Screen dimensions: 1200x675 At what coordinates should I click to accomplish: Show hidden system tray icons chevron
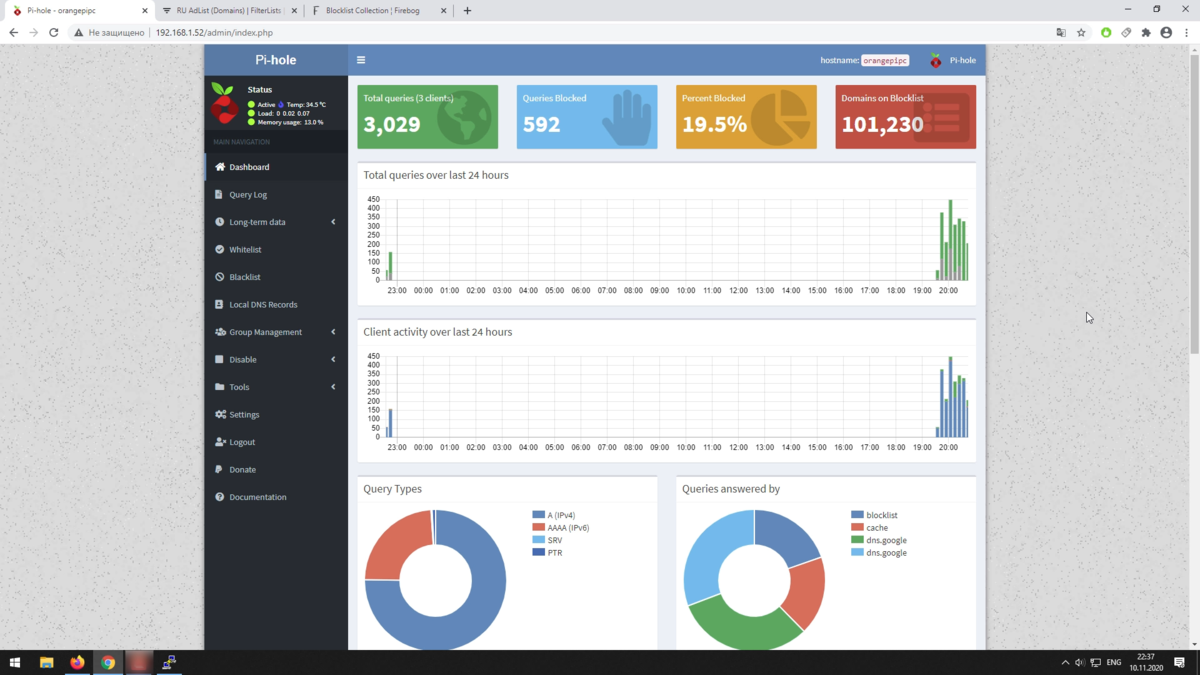[1065, 663]
